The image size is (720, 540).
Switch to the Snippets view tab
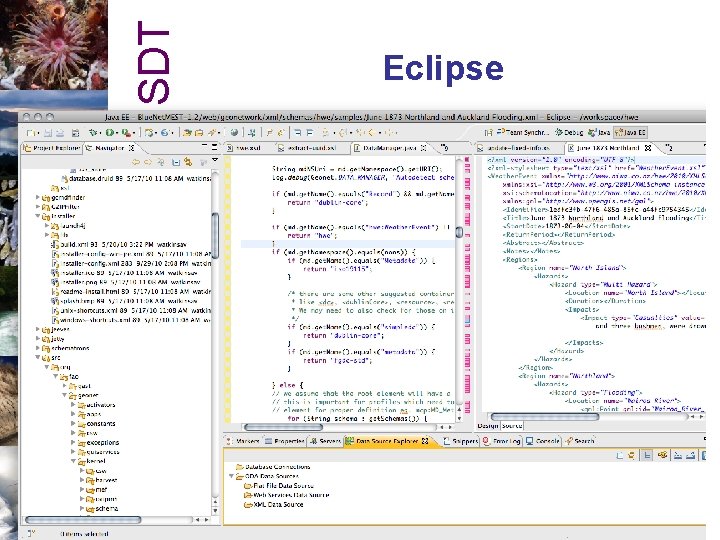(461, 441)
